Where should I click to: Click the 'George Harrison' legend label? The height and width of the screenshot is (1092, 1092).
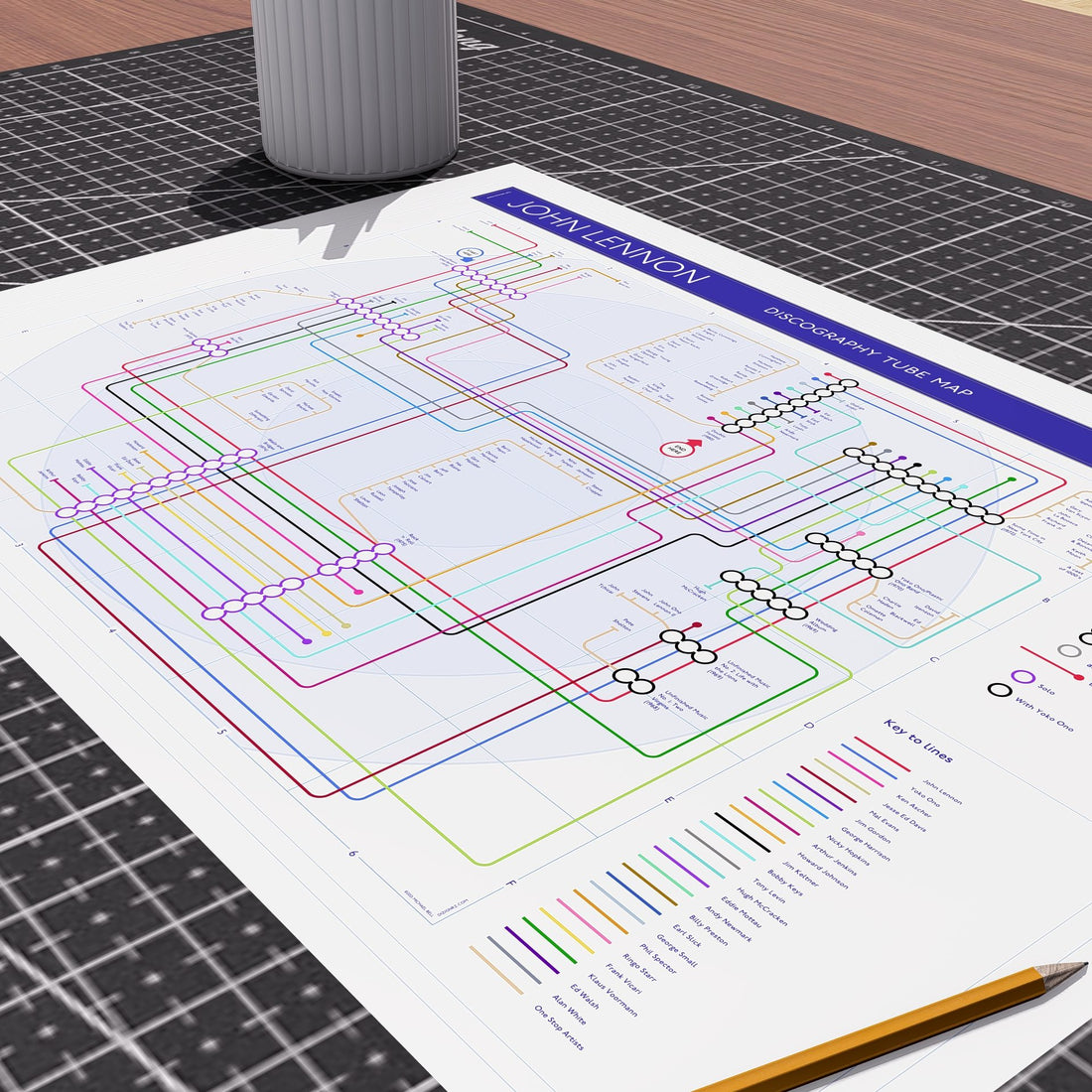coord(865,844)
